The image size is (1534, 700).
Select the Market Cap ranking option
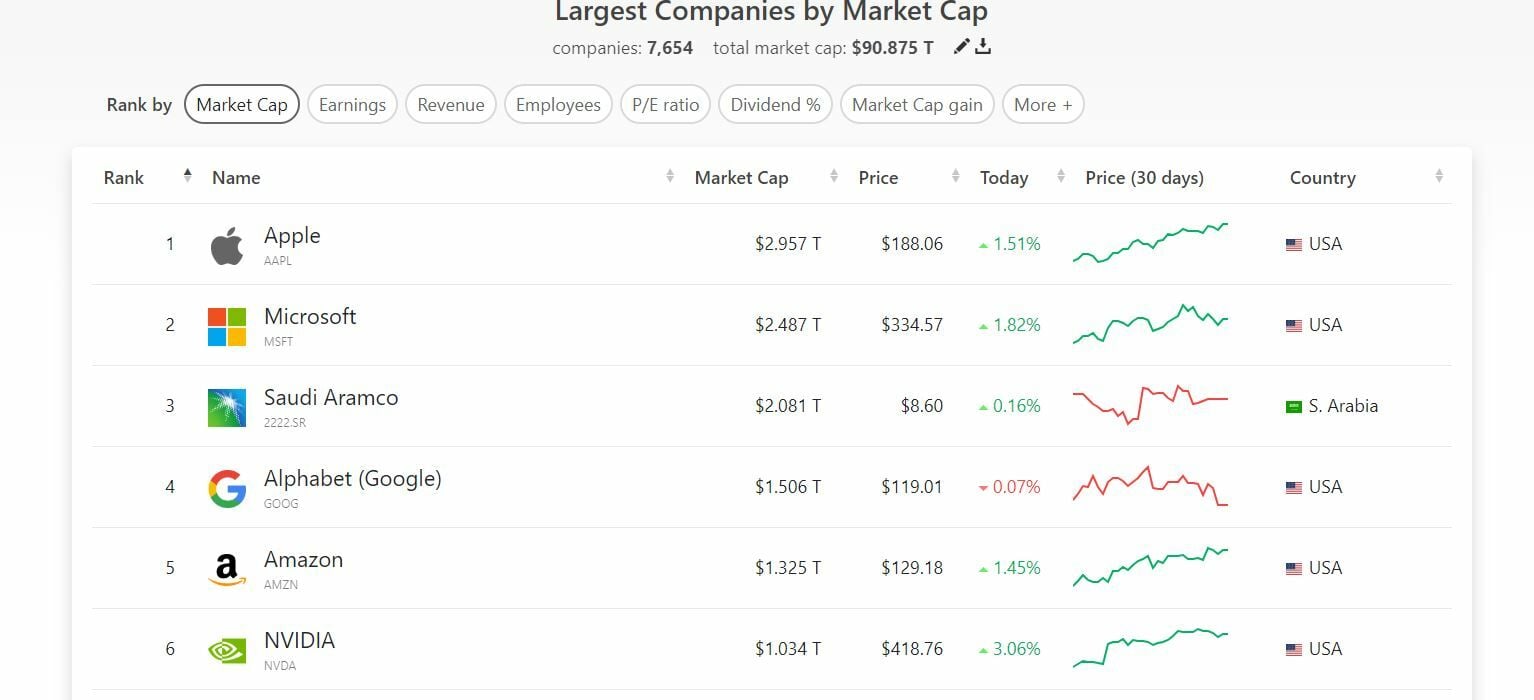(x=242, y=105)
